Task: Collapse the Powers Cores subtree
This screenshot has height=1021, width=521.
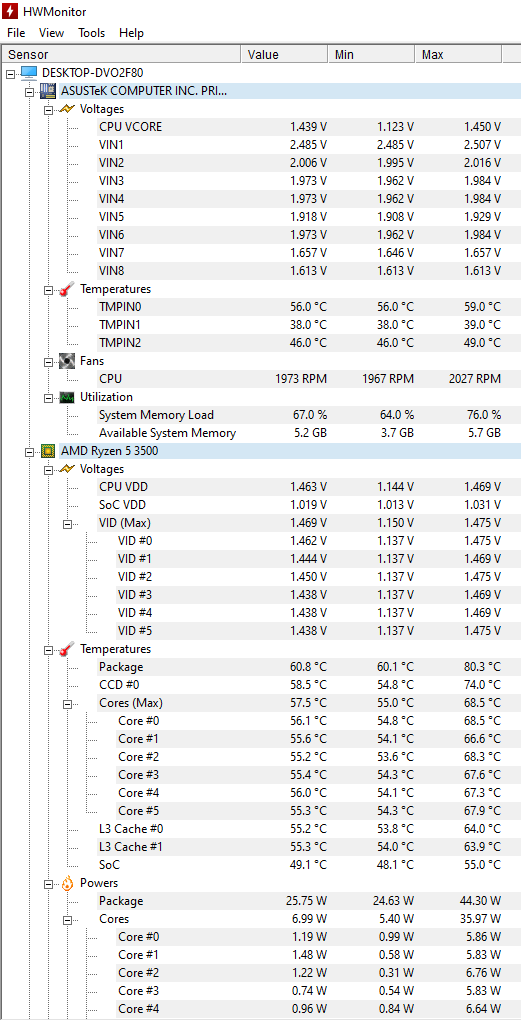Action: 67,919
